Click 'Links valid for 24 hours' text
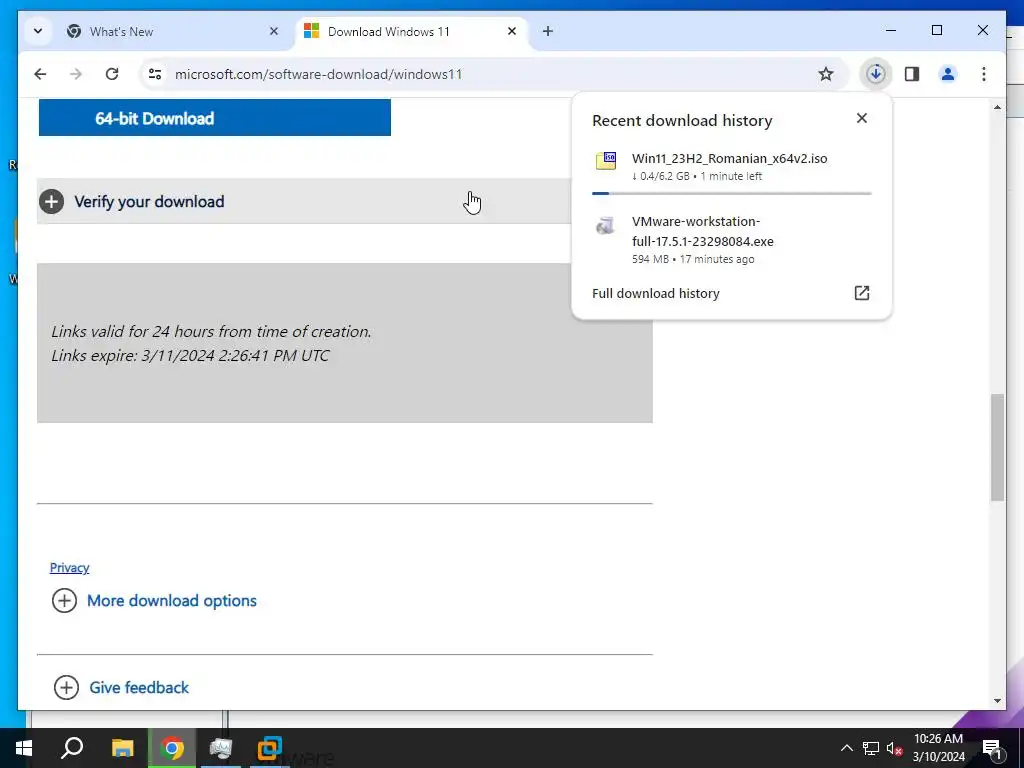1024x768 pixels. pyautogui.click(x=211, y=332)
